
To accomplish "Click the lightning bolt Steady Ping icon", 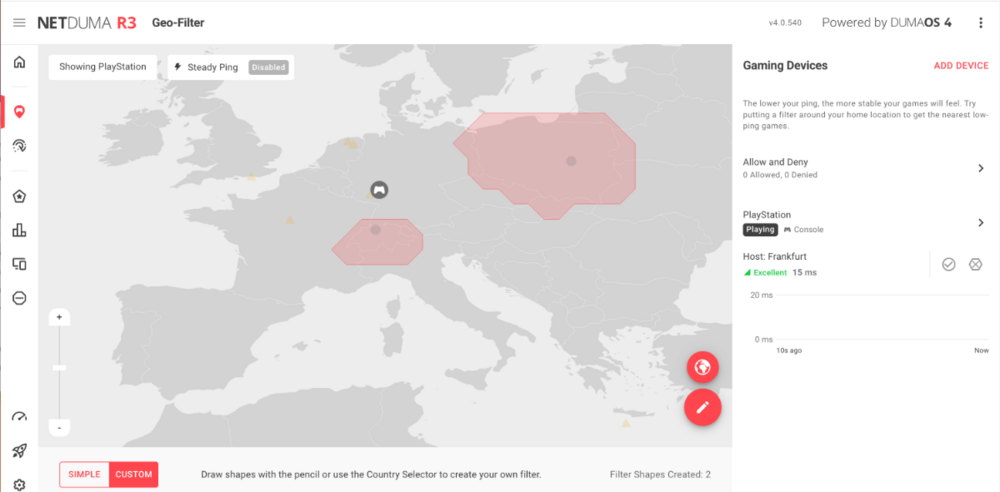I will (177, 66).
